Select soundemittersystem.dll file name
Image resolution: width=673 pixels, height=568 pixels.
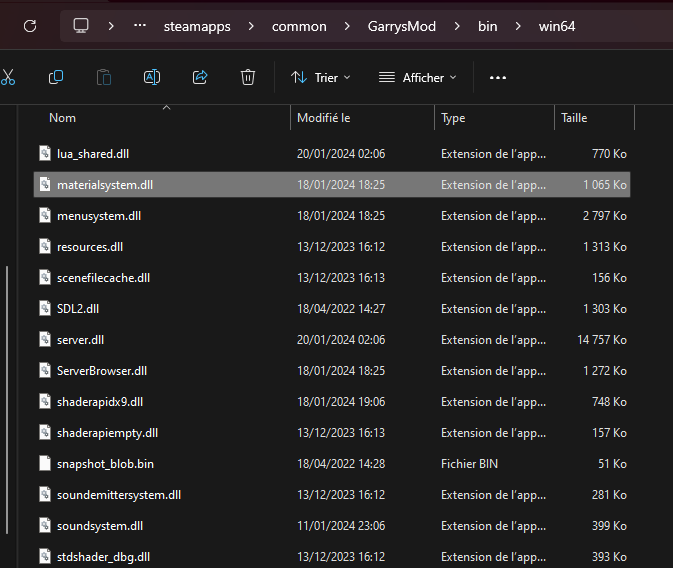click(118, 495)
